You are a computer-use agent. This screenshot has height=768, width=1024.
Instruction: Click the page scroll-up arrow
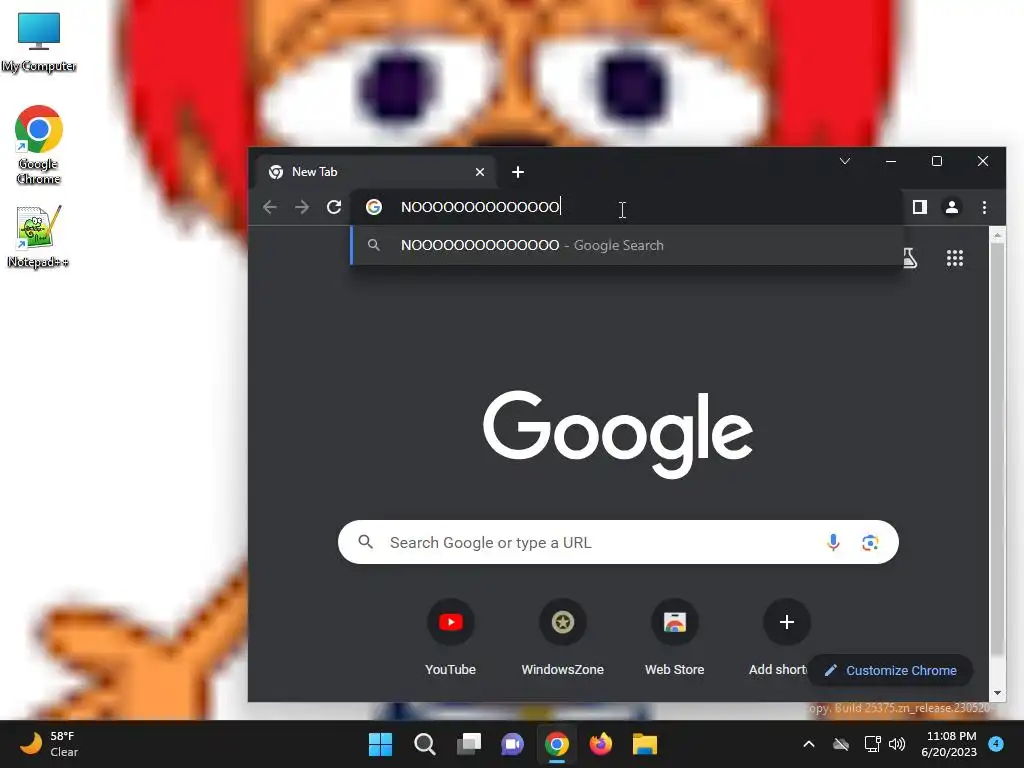[997, 234]
